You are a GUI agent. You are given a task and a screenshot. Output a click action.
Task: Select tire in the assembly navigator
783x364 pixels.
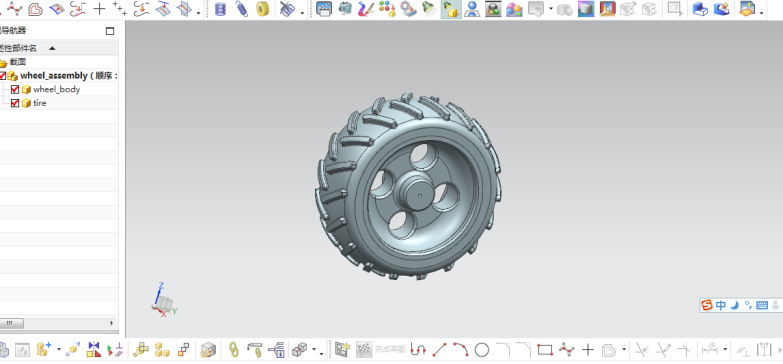(39, 103)
